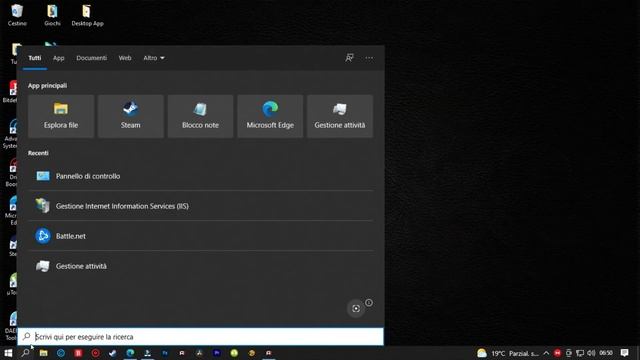
Task: Click the App principali heading
Action: (47, 86)
